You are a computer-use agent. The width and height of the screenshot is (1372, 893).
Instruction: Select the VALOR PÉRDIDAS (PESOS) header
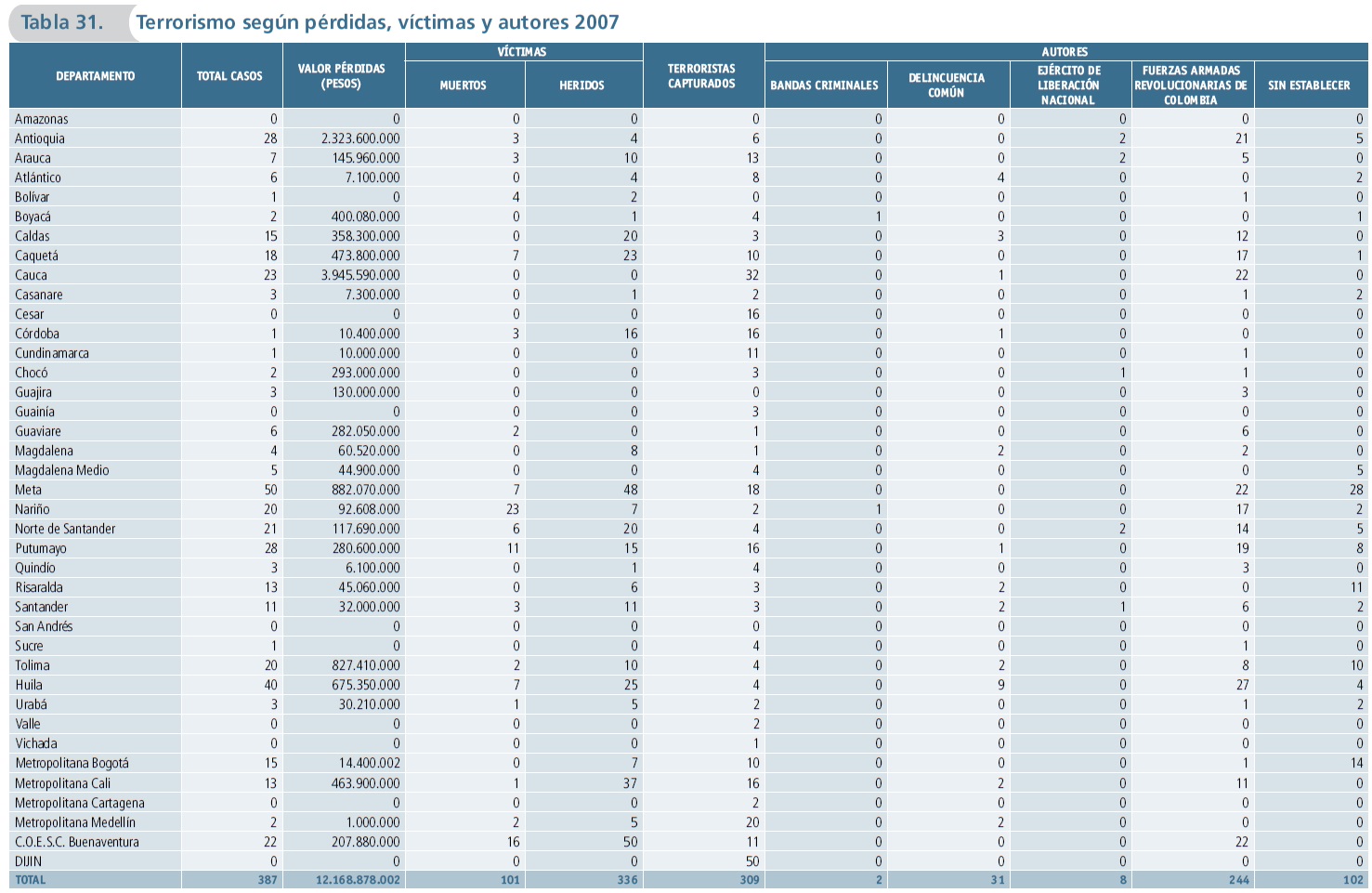coord(342,76)
